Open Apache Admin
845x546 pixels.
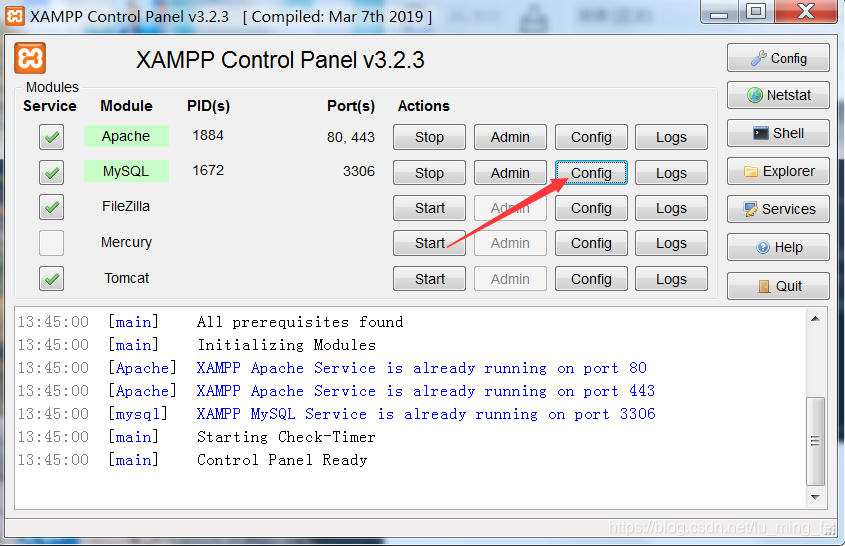510,137
